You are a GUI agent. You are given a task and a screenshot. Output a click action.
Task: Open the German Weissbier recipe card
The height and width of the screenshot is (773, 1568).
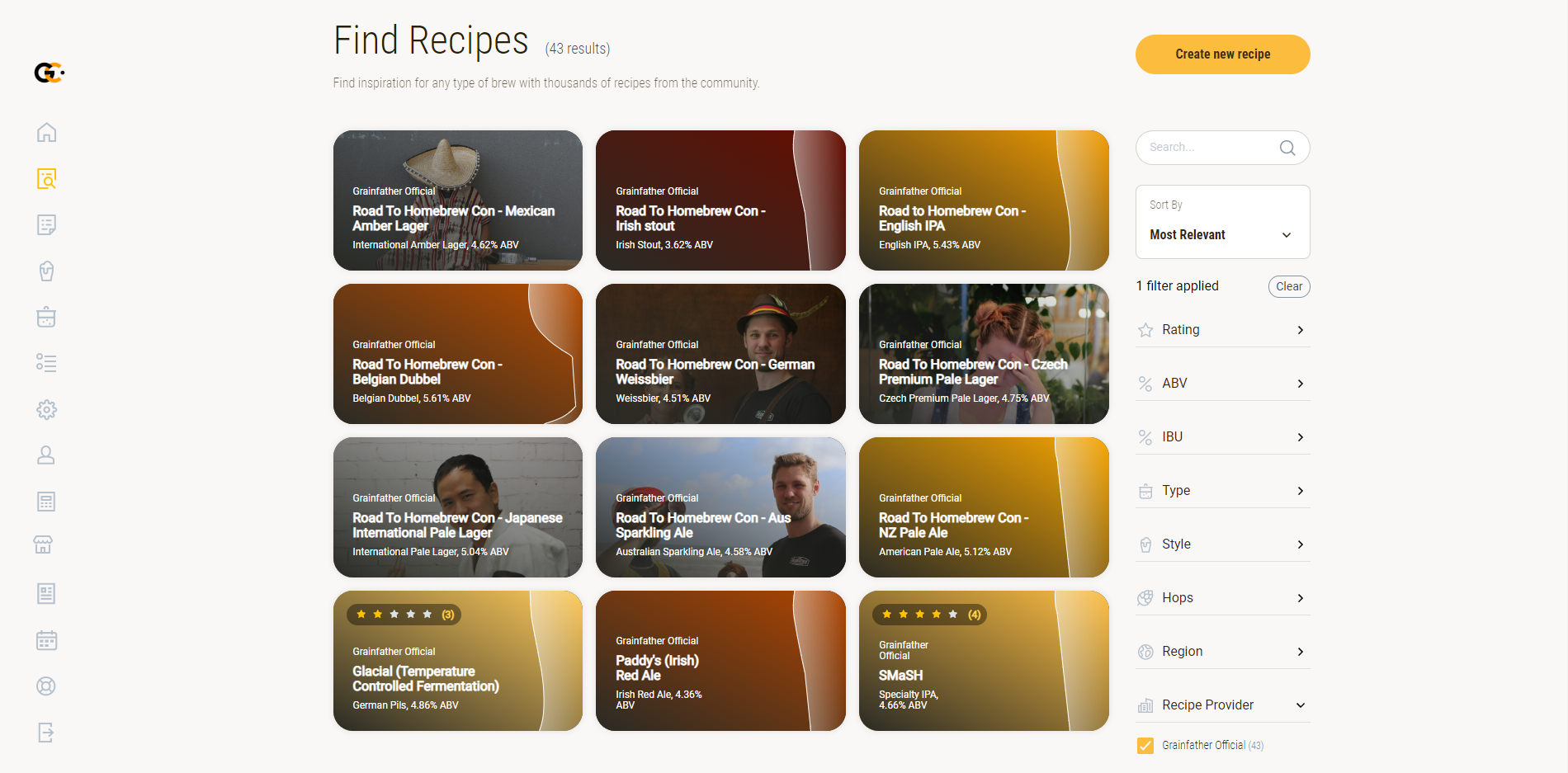click(720, 354)
